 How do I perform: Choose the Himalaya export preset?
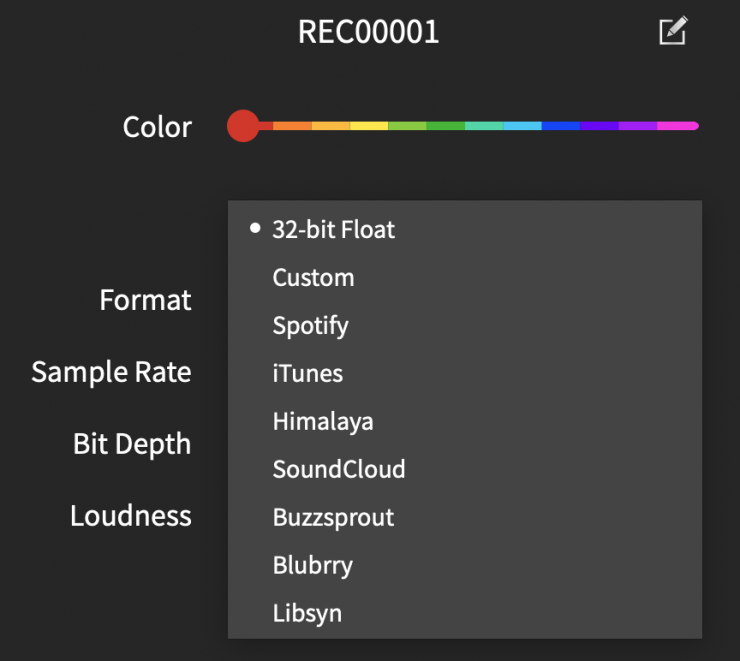323,422
